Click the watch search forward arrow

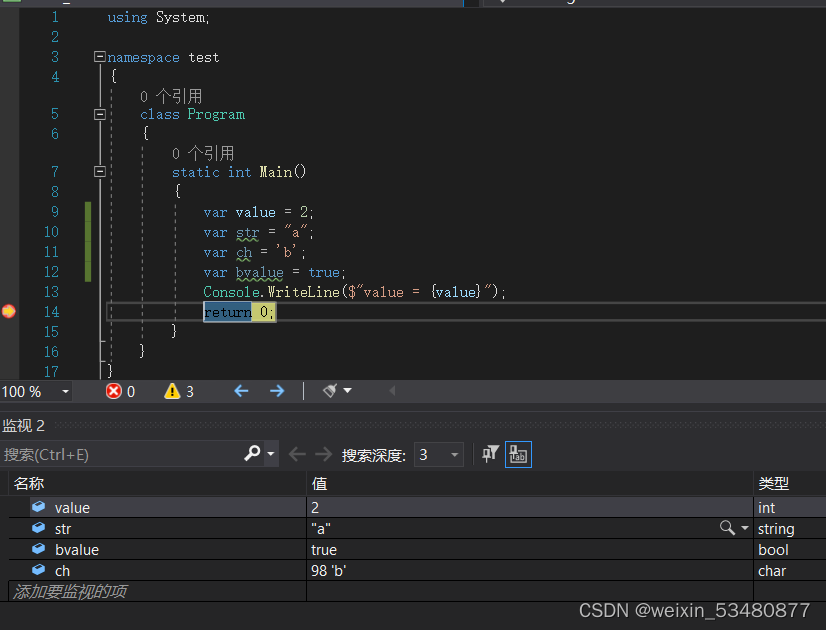[323, 454]
